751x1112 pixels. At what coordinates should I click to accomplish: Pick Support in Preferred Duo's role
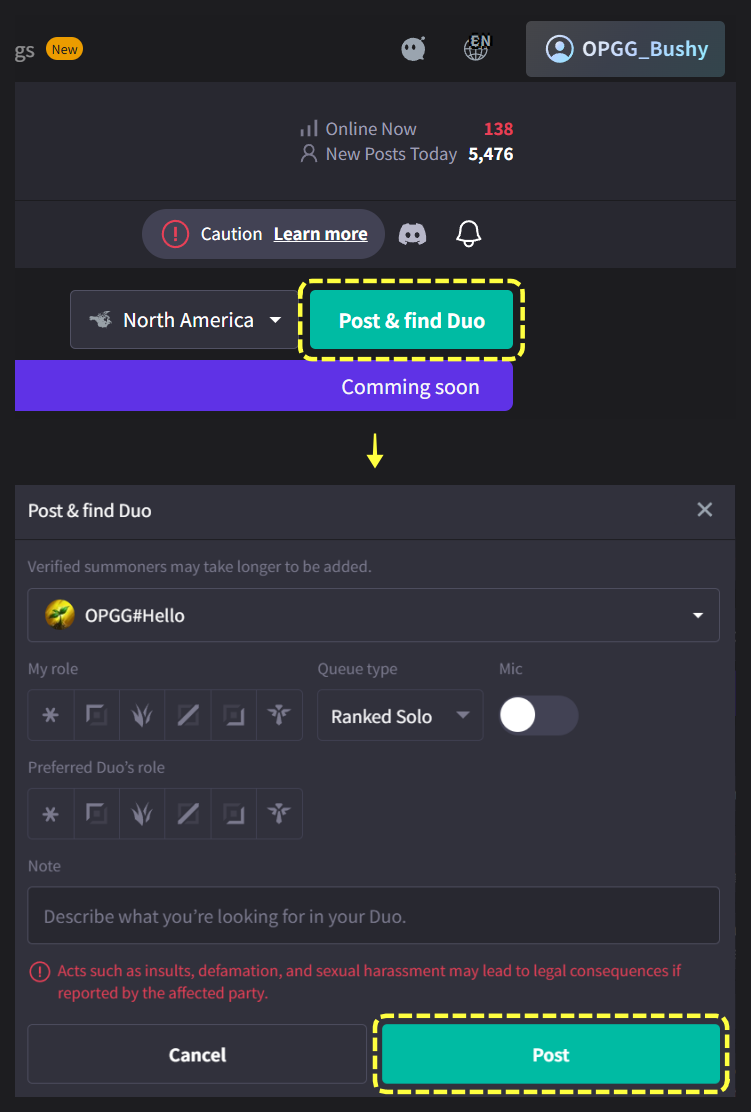(x=279, y=814)
